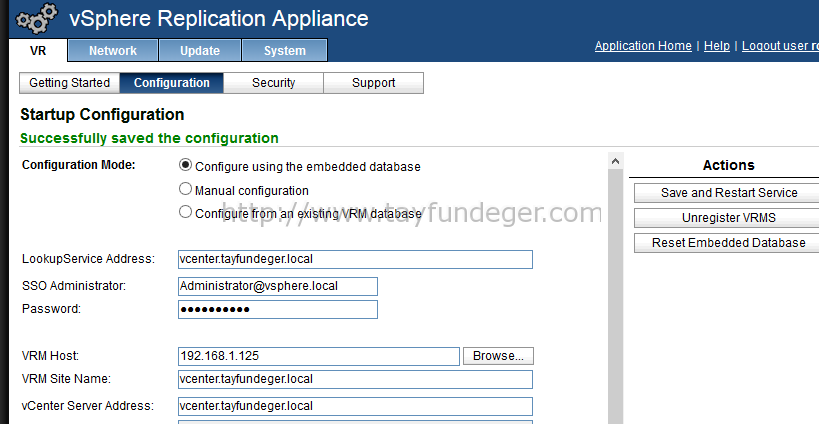819x424 pixels.
Task: Click the scrollbar up arrow
Action: (x=615, y=161)
